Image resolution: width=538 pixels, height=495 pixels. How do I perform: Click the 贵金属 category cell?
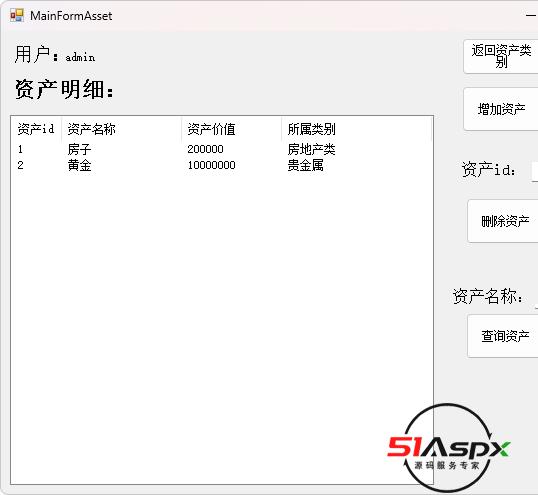tap(305, 165)
